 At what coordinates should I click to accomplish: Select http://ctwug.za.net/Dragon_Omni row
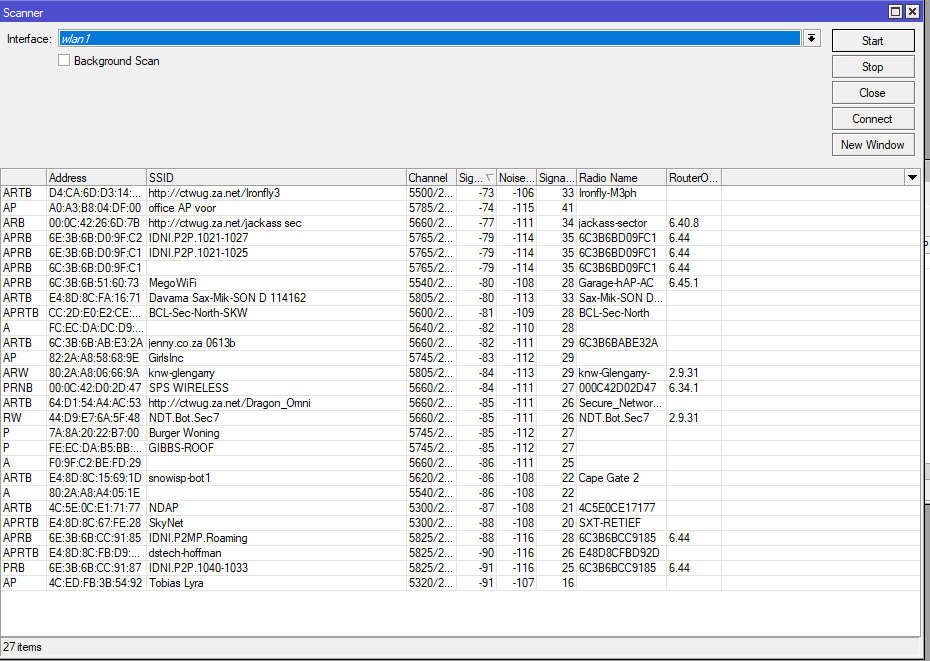tap(460, 403)
